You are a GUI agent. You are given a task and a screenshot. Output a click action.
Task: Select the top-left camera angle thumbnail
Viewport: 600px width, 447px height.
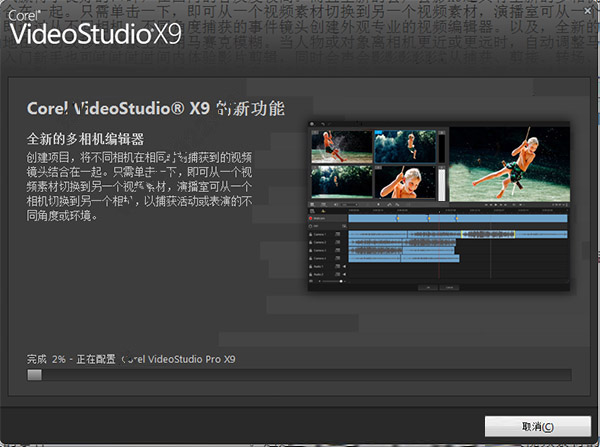tap(340, 147)
